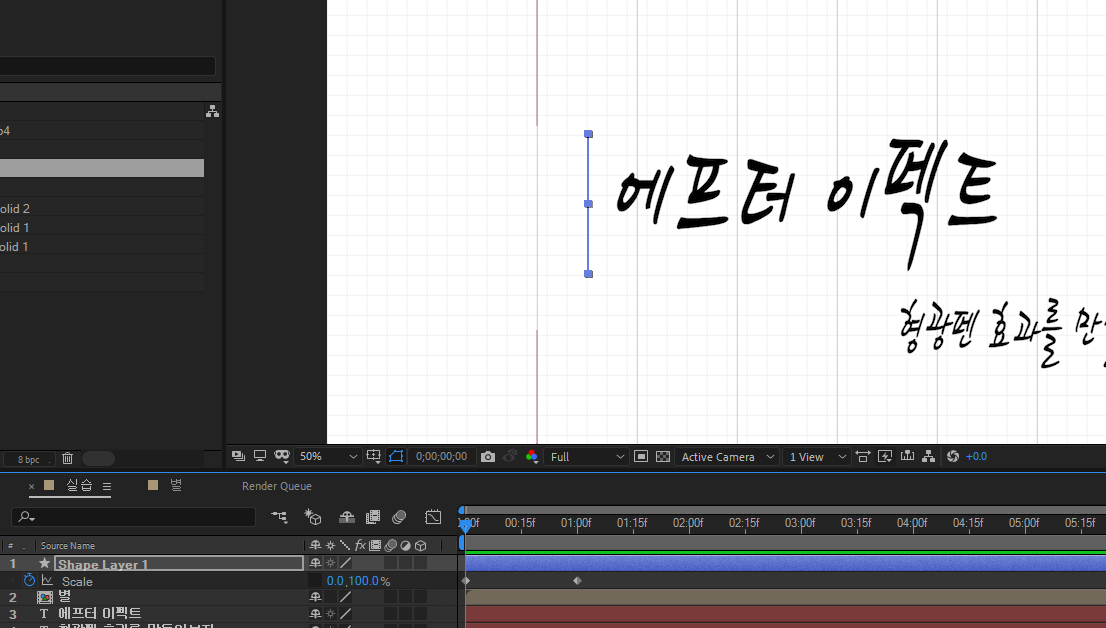The image size is (1106, 628).
Task: Delete selected item with trash icon
Action: tap(68, 458)
